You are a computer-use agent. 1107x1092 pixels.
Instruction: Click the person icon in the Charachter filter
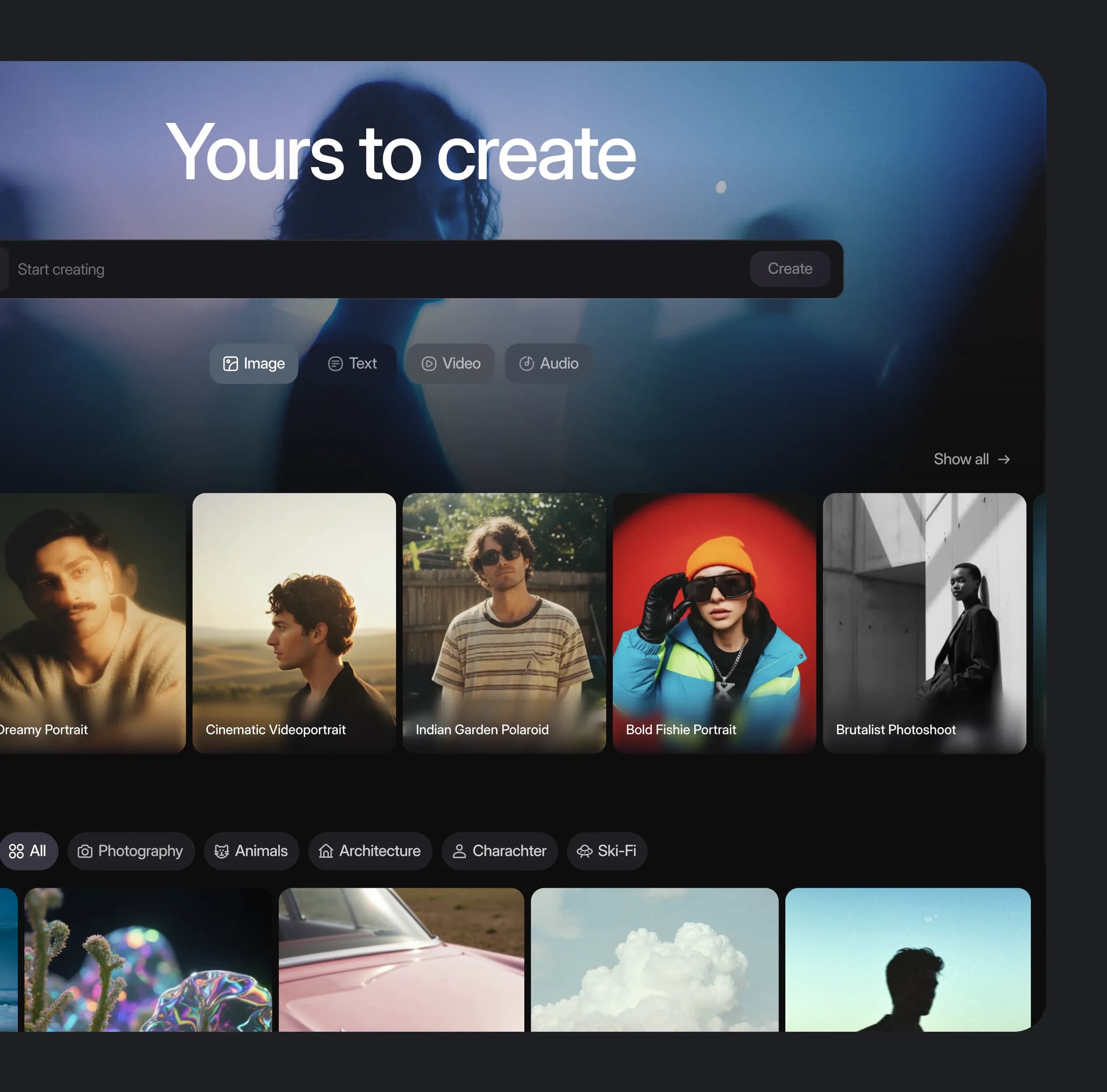459,851
